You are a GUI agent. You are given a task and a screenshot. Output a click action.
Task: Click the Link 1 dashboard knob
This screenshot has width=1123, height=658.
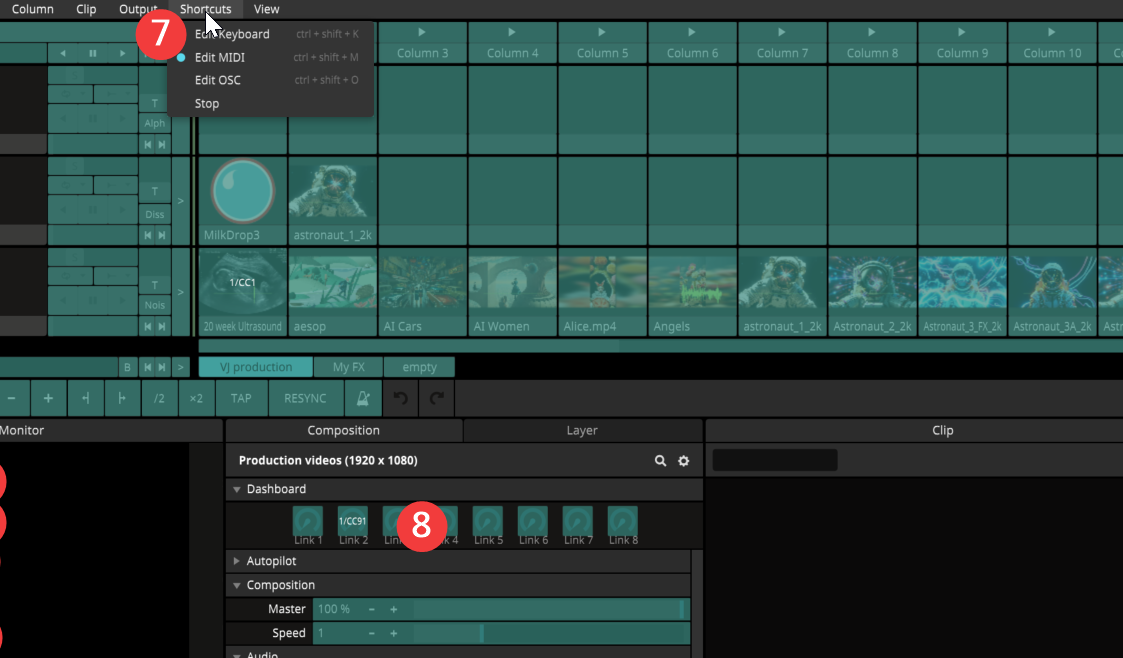[307, 521]
